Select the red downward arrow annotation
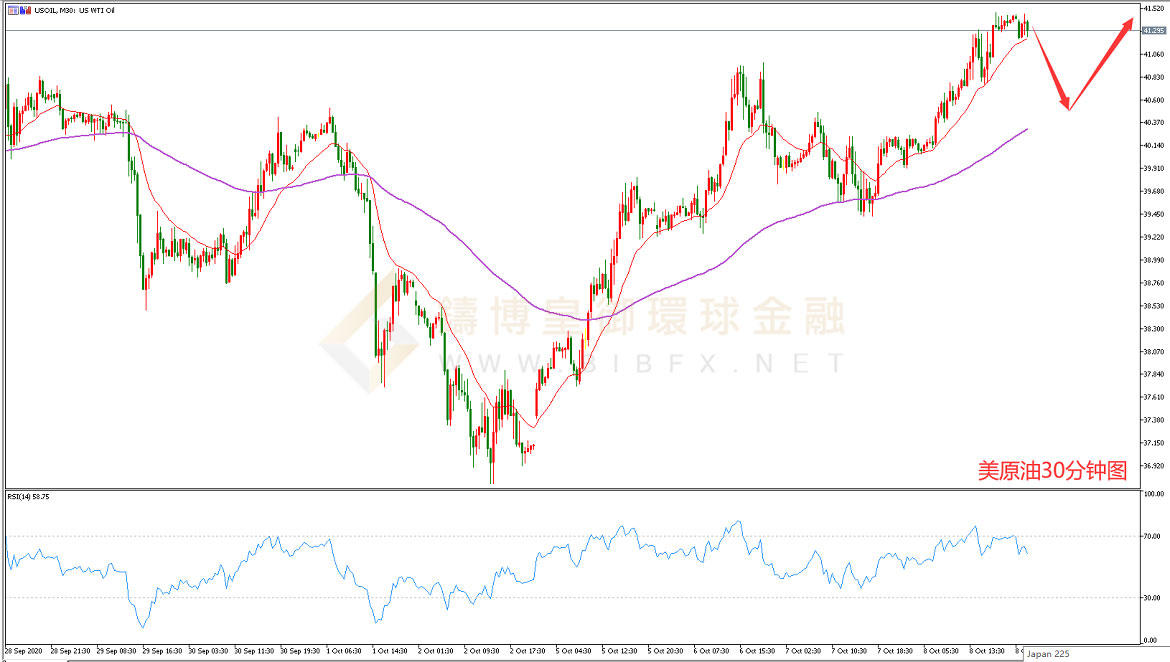Viewport: 1170px width, 662px height. click(x=1051, y=70)
